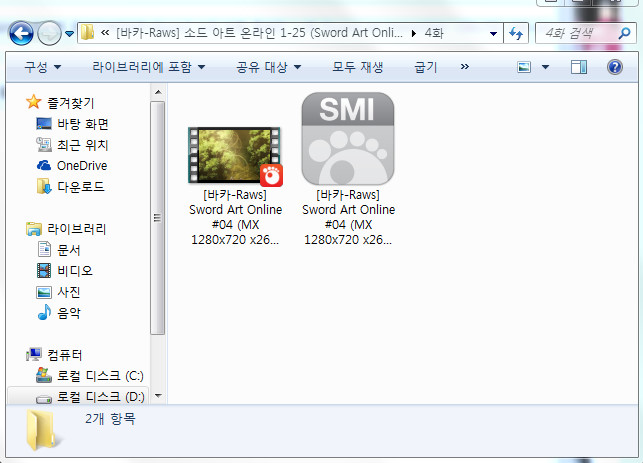This screenshot has width=643, height=463.
Task: Click the SMI file name text
Action: pos(348,217)
